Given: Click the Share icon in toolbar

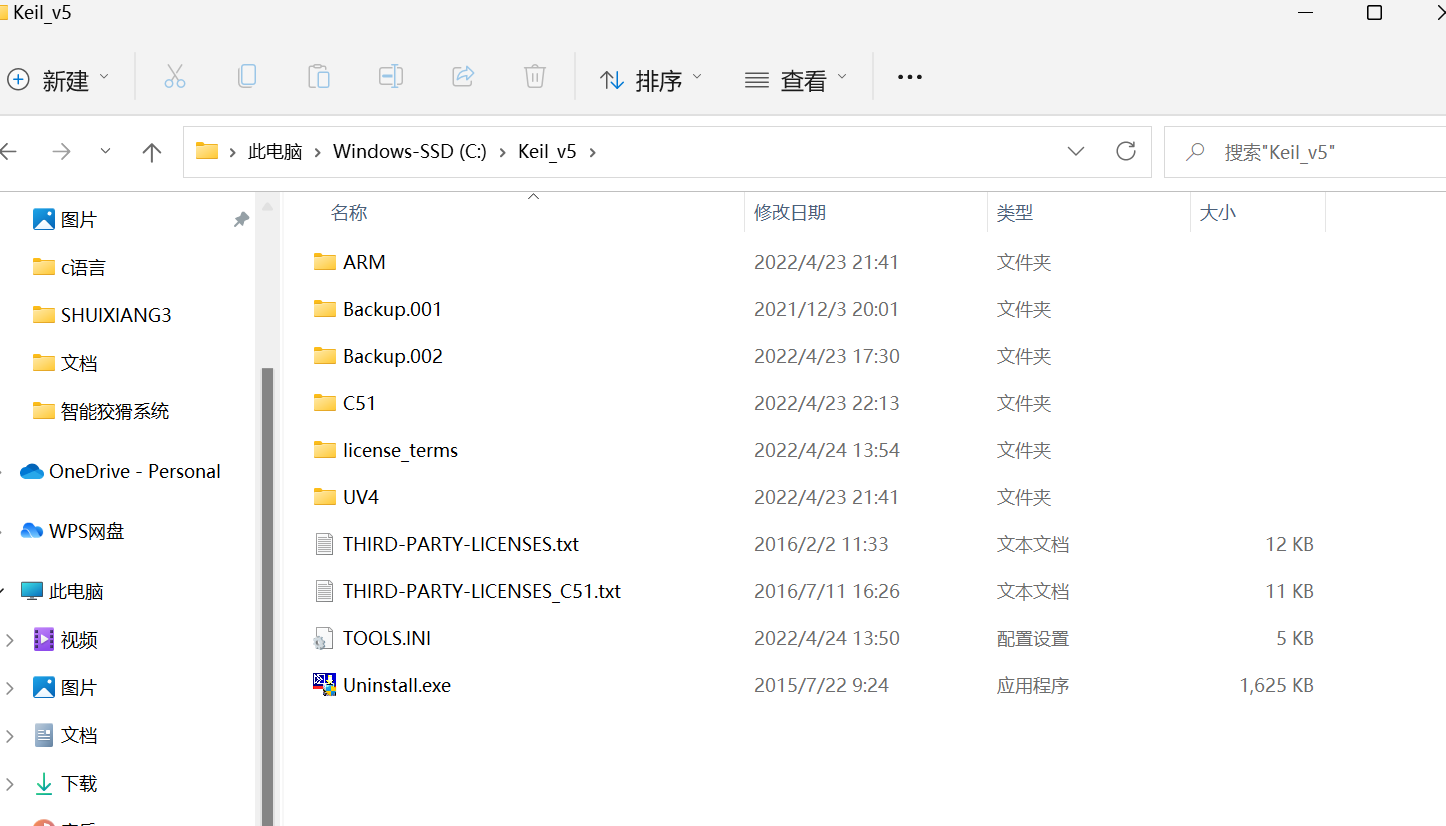Looking at the screenshot, I should 463,76.
